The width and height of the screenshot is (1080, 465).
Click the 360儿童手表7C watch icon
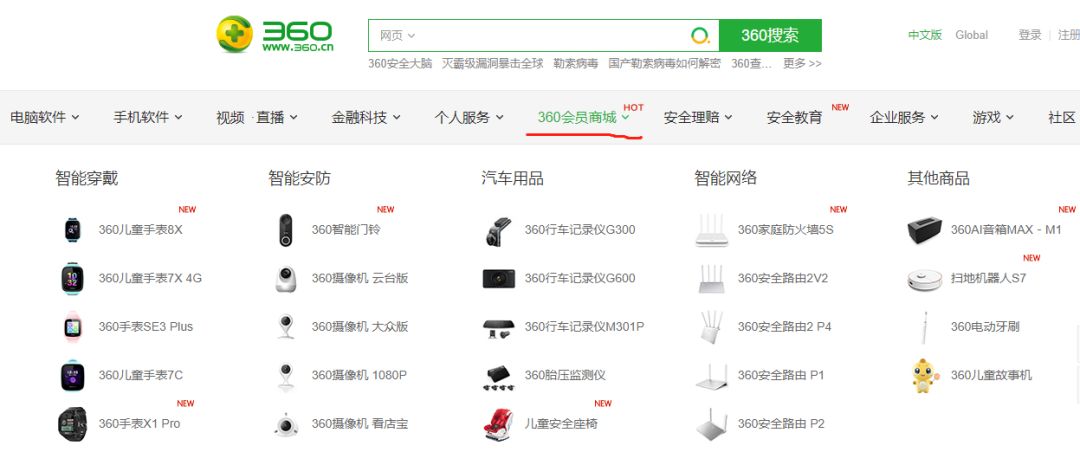pos(72,375)
